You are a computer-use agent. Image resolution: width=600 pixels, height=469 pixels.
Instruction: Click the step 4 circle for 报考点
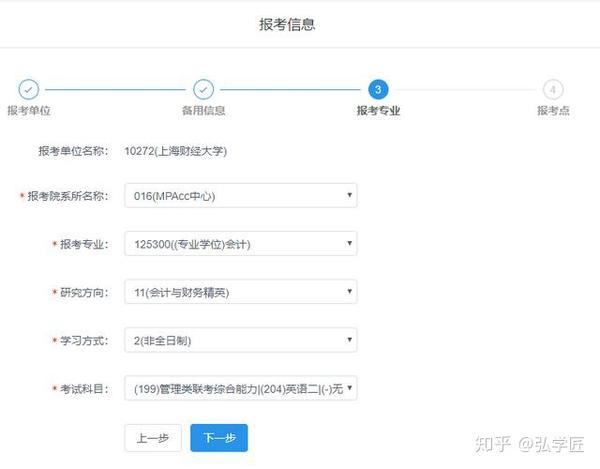[553, 90]
